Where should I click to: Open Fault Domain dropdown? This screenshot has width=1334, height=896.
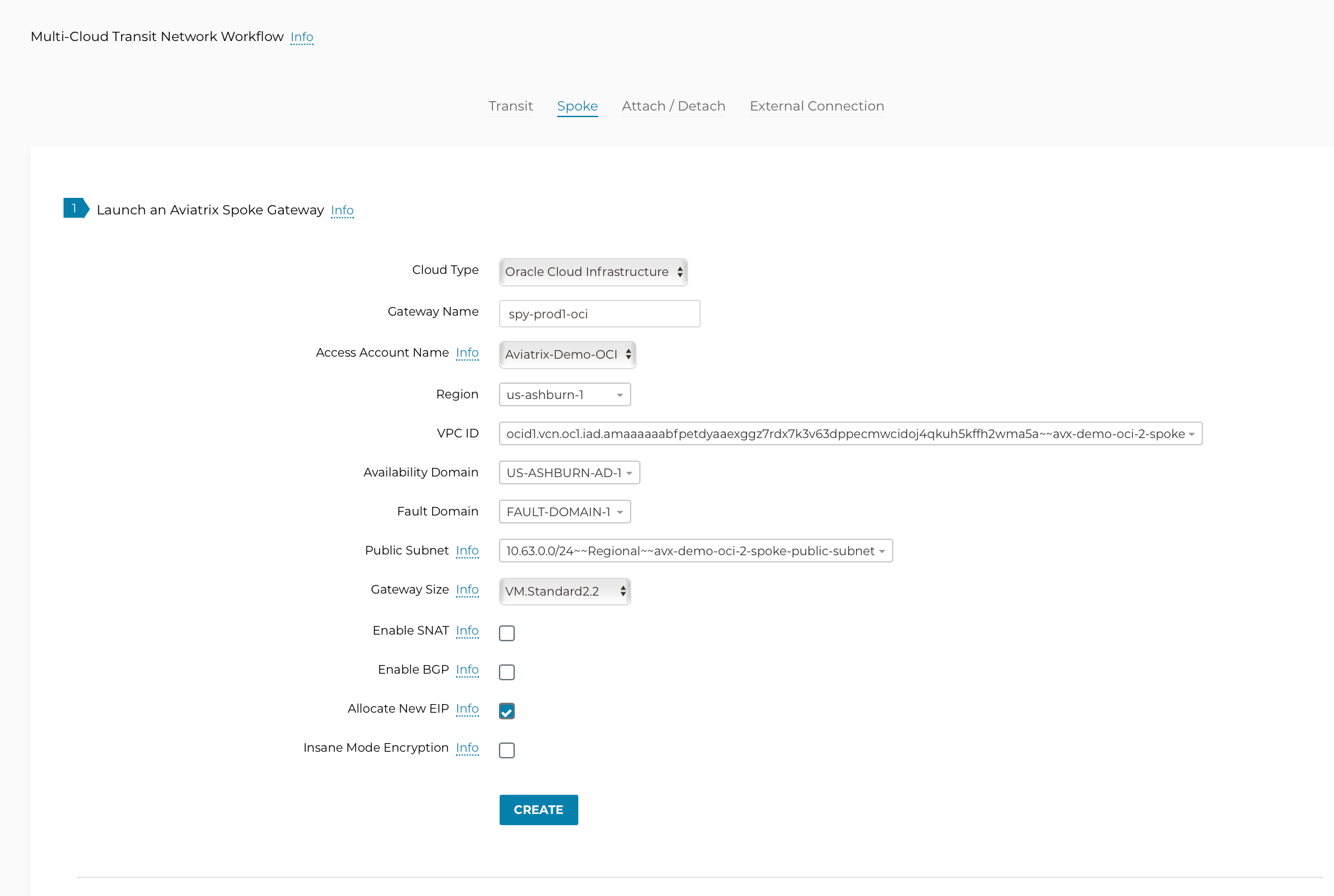(x=564, y=512)
